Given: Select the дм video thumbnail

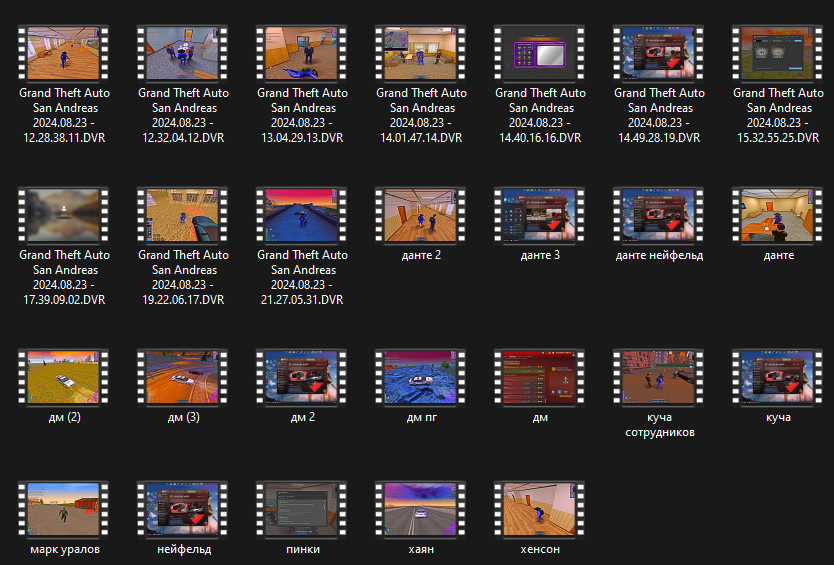Looking at the screenshot, I should coord(540,378).
